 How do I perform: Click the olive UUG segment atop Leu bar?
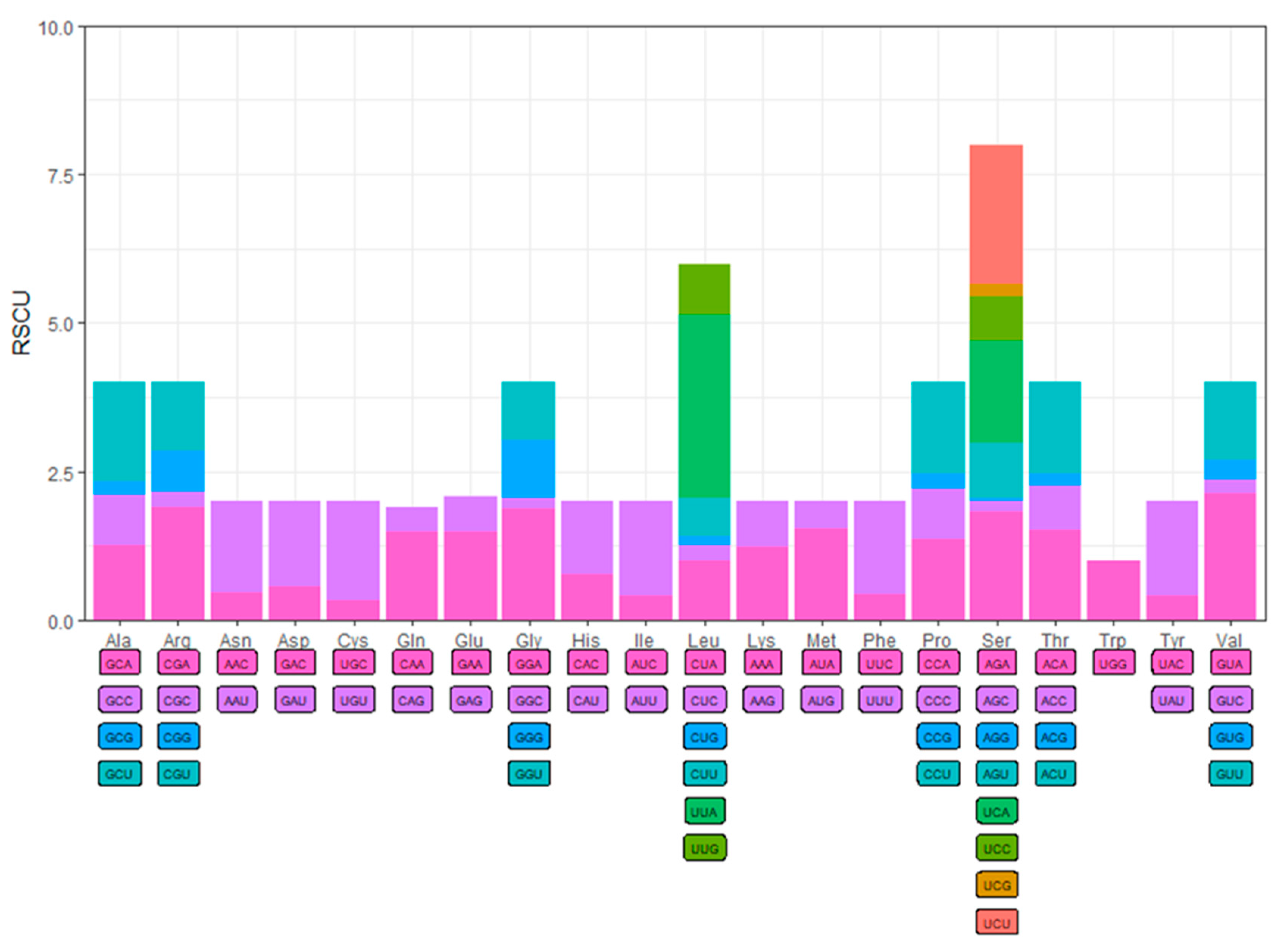(704, 289)
